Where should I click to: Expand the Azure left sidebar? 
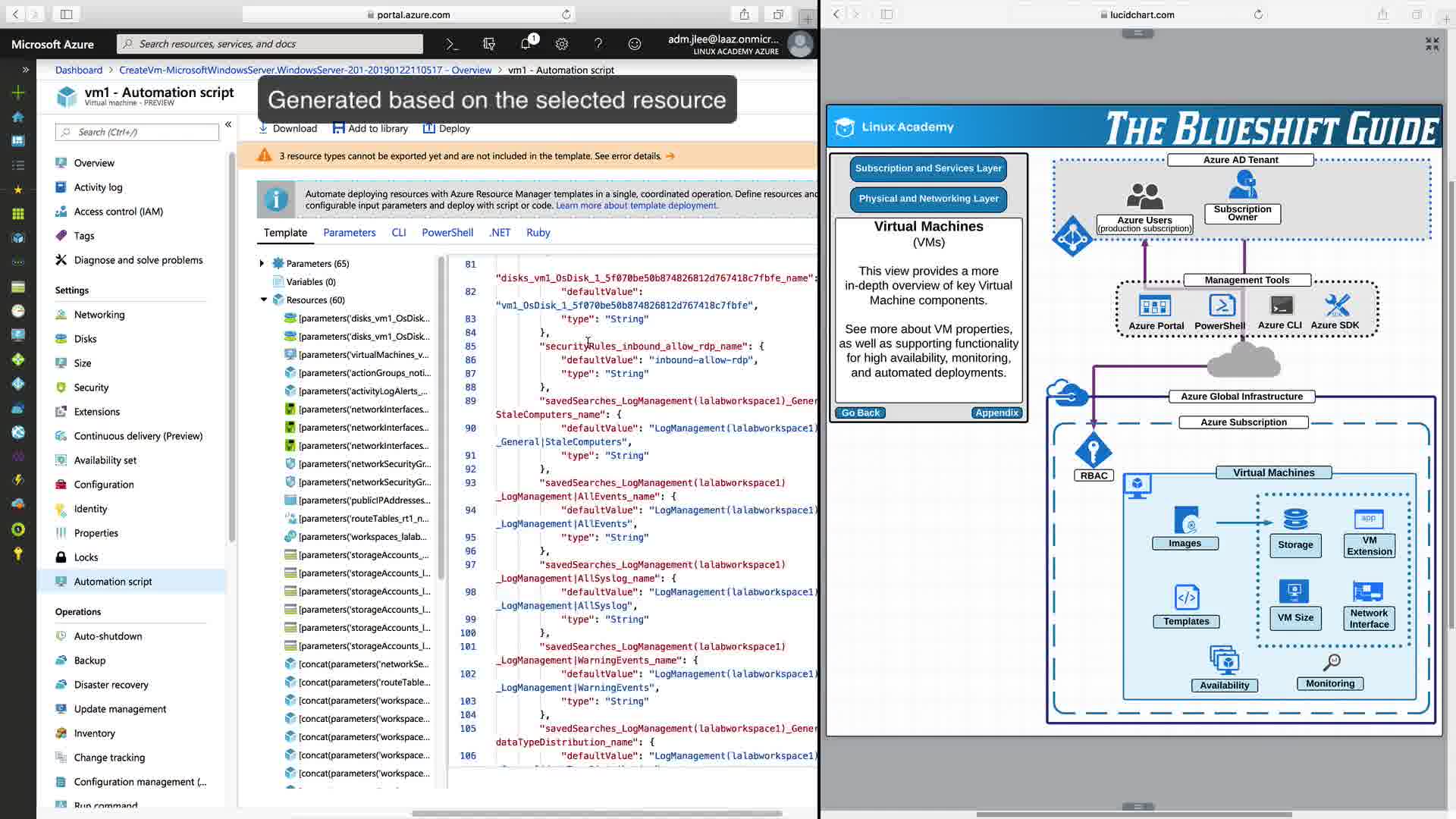25,70
